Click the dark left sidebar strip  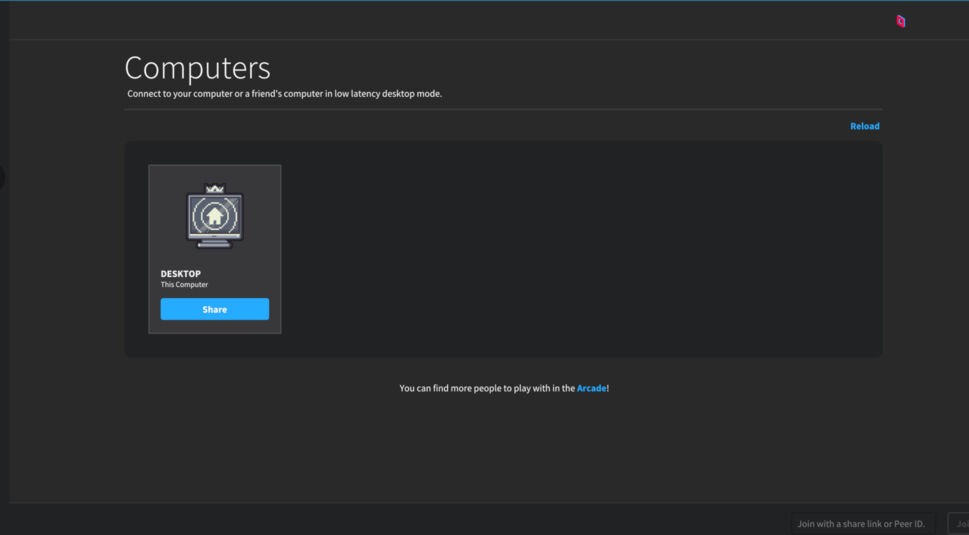click(x=4, y=300)
